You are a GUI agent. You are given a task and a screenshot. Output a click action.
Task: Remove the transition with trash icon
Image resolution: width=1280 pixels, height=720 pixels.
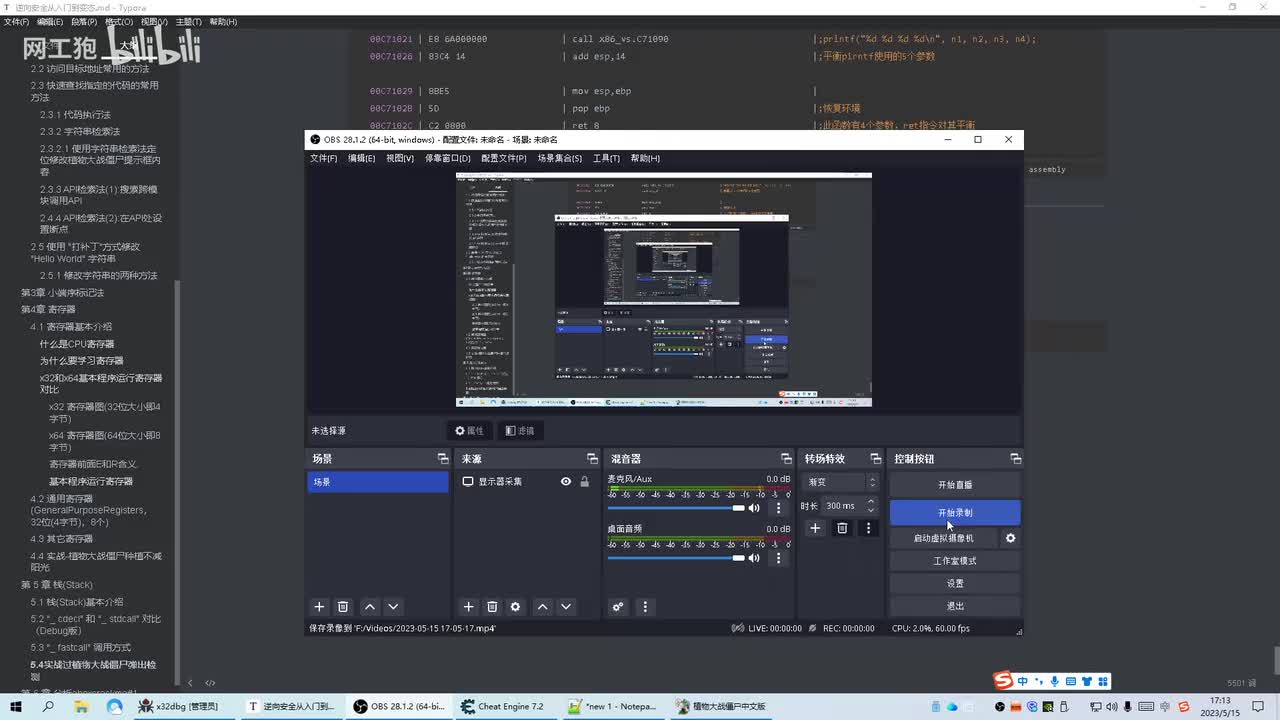(x=842, y=528)
